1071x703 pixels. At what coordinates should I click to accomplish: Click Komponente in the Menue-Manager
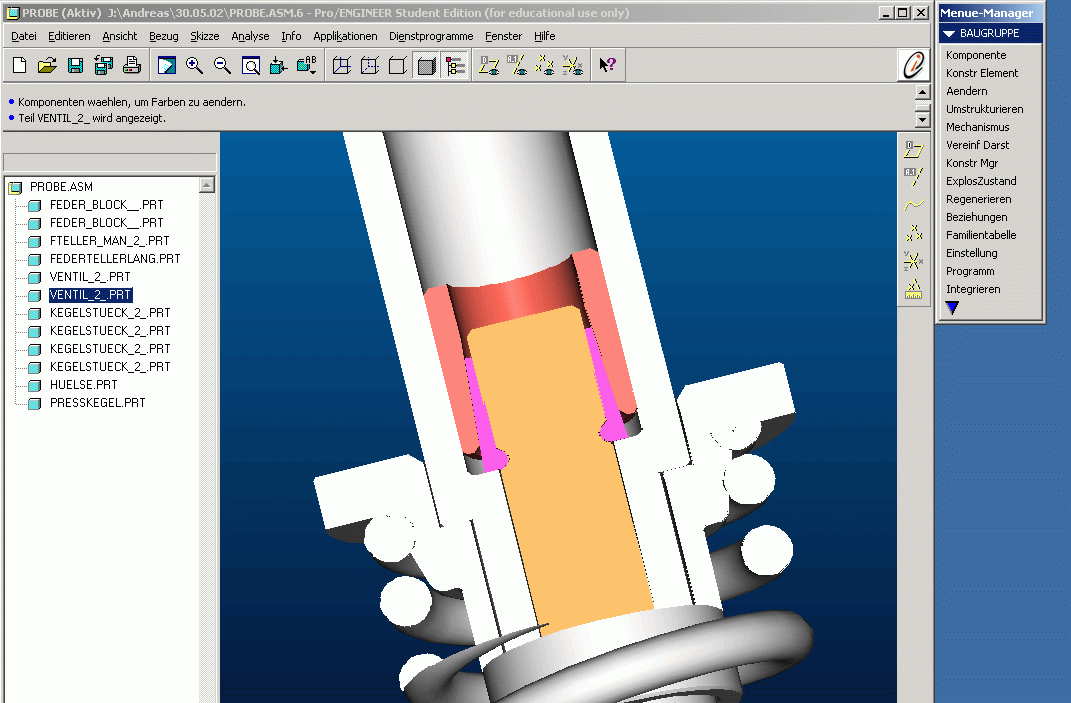coord(975,55)
